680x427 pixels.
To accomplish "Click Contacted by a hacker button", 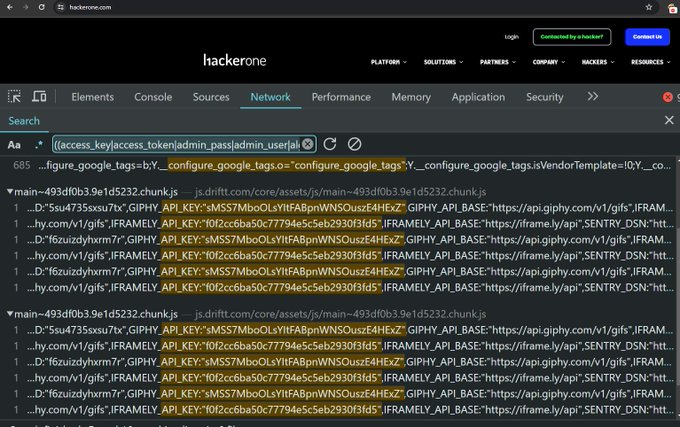I will 572,37.
